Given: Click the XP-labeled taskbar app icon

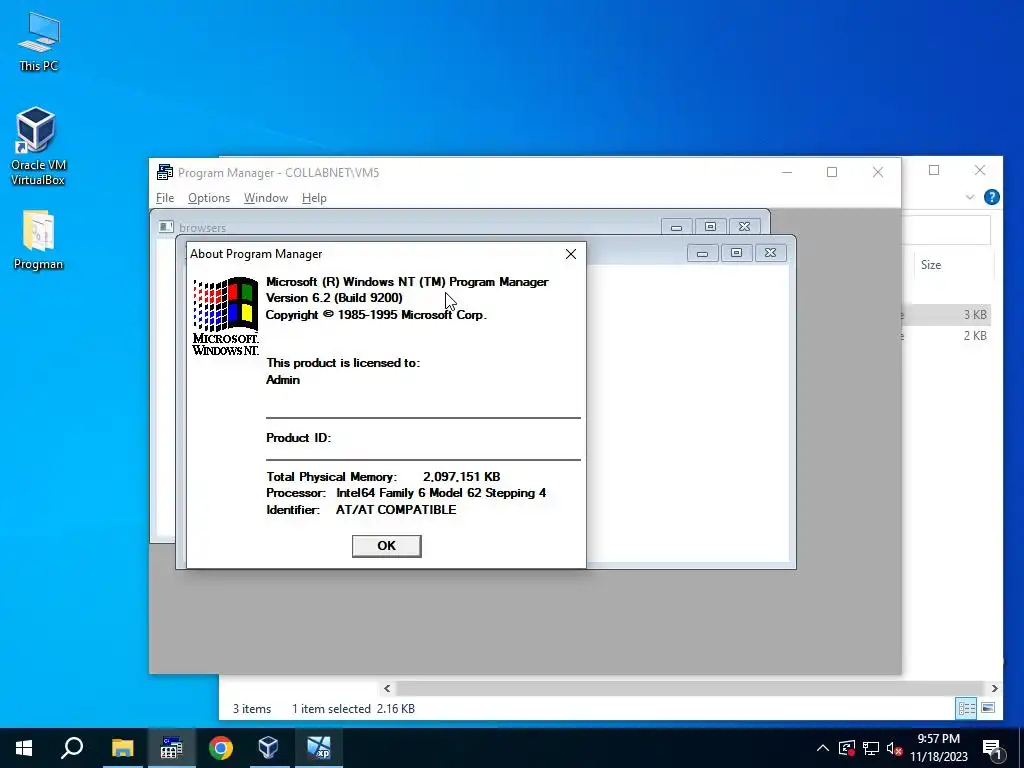Looking at the screenshot, I should tap(319, 748).
